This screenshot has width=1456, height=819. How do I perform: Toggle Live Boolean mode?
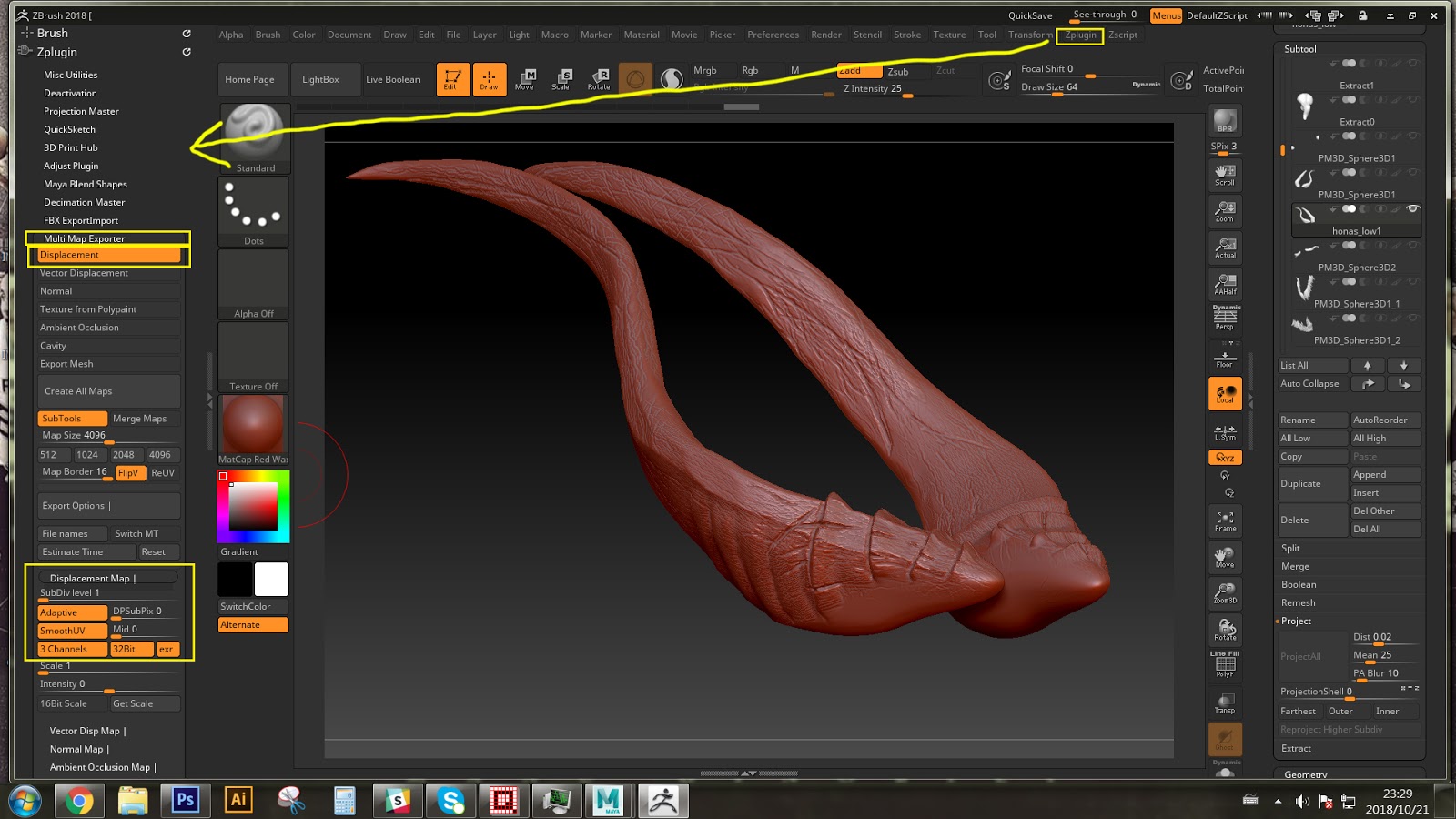(395, 79)
